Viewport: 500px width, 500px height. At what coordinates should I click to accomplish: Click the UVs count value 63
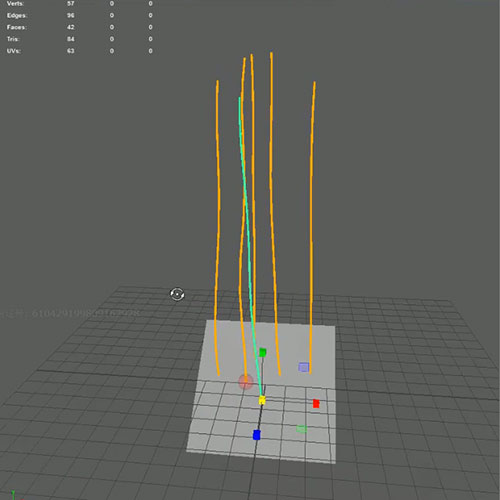point(70,51)
